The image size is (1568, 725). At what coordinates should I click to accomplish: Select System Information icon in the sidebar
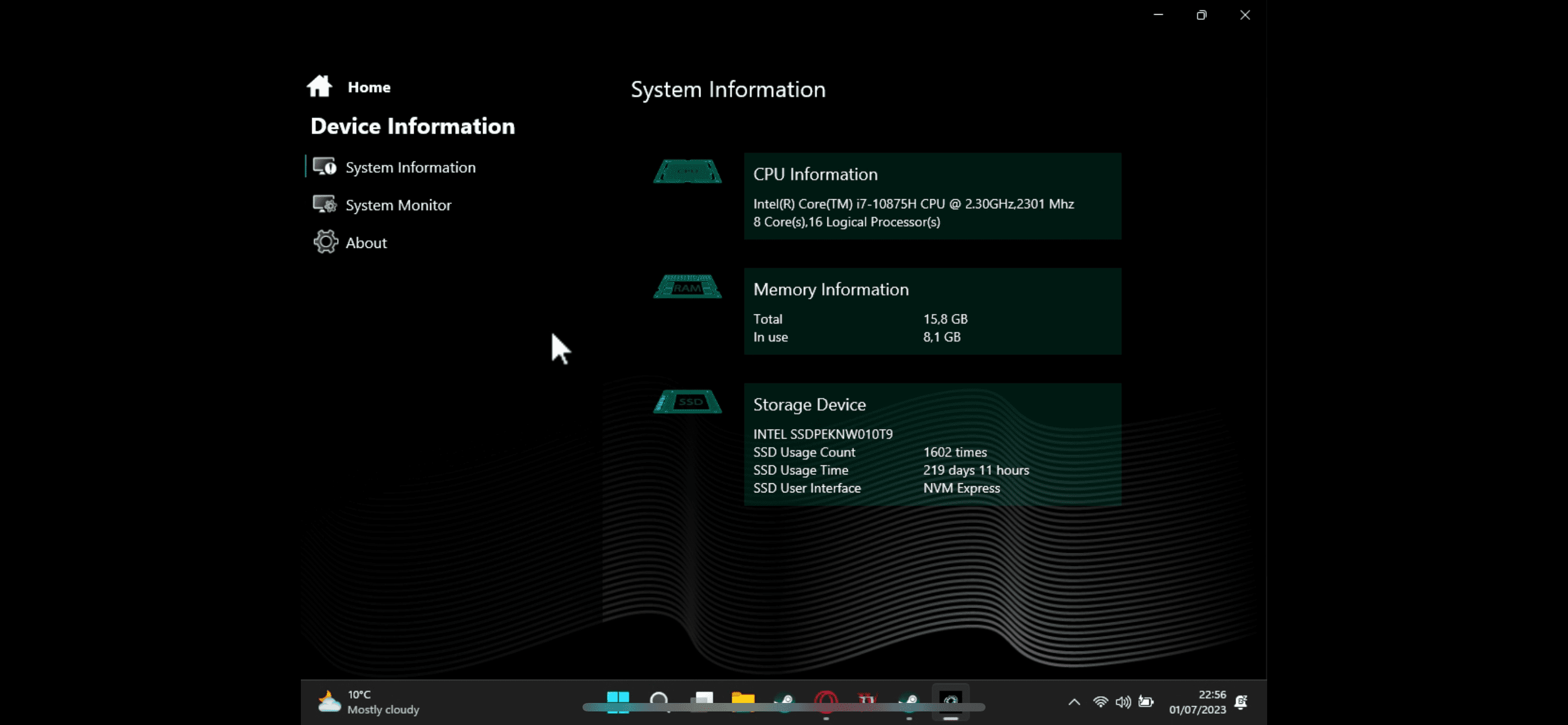coord(325,166)
